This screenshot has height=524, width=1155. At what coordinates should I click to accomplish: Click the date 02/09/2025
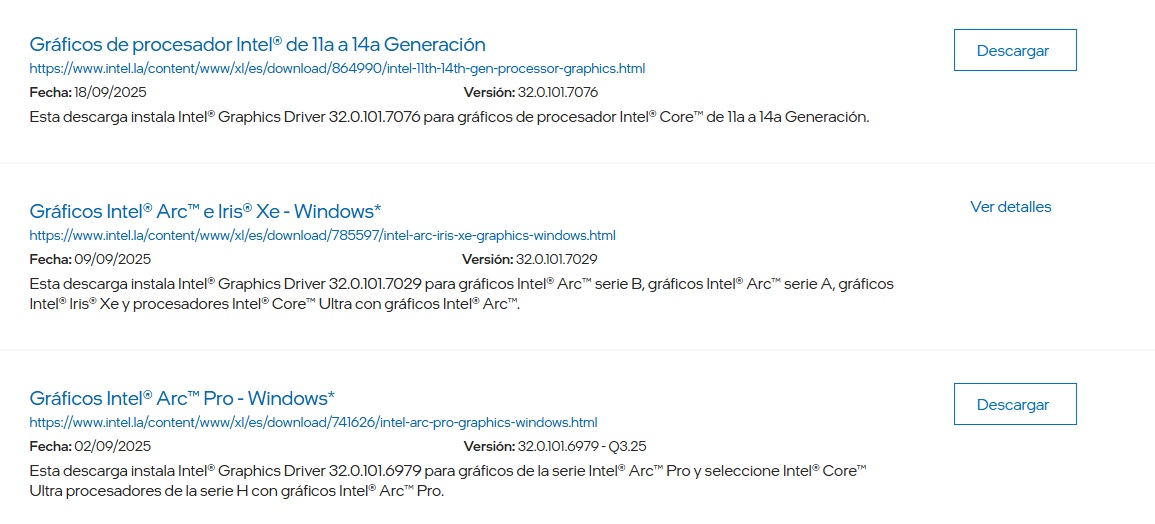112,446
